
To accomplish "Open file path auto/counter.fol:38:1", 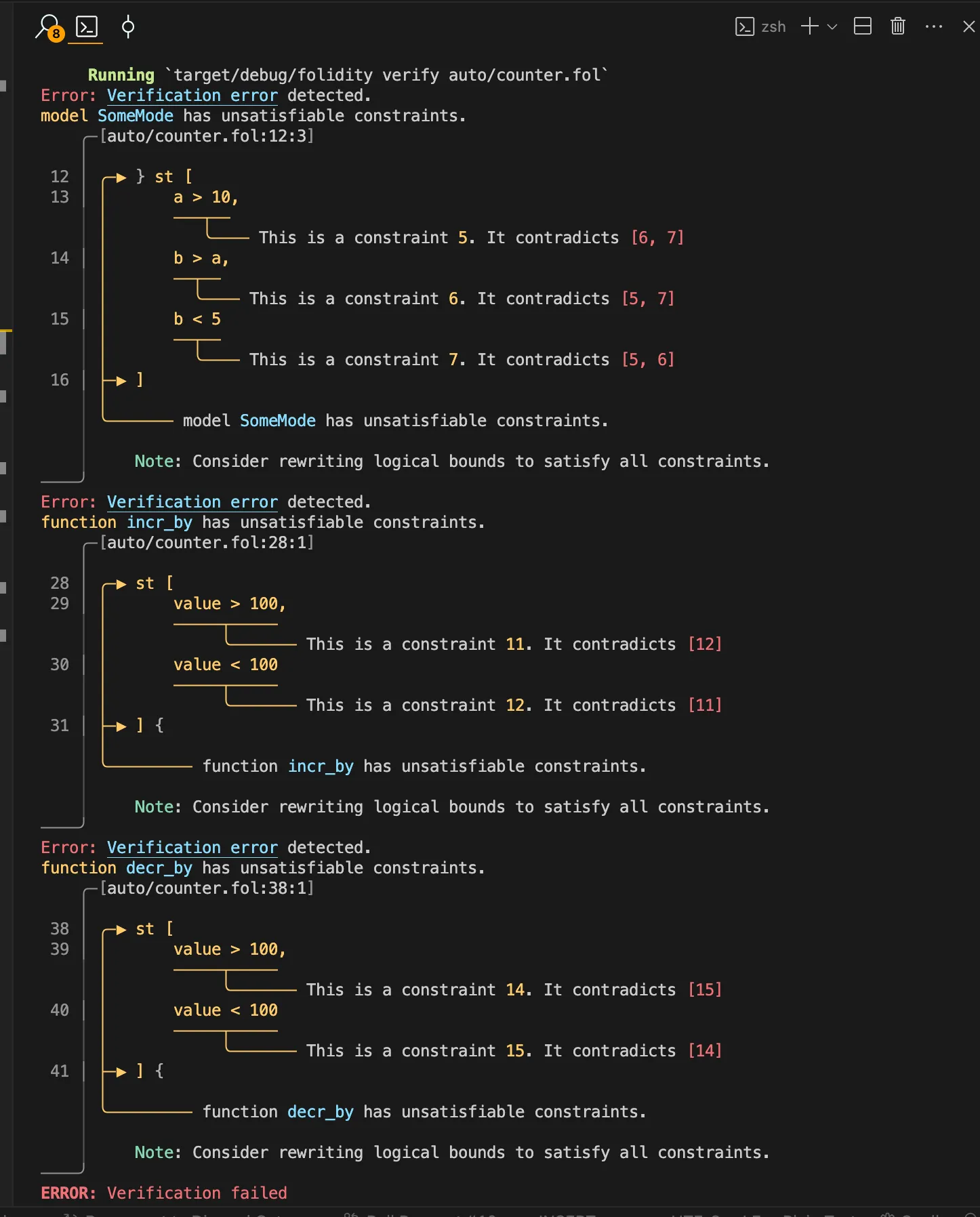I will pos(207,888).
